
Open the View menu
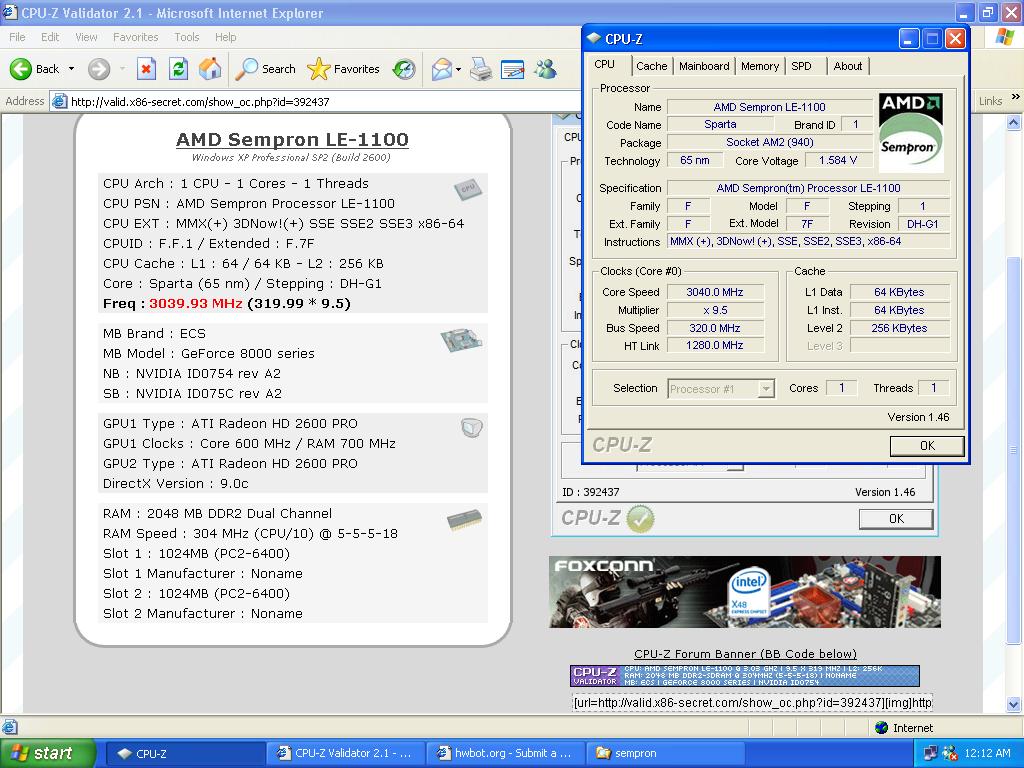[86, 37]
